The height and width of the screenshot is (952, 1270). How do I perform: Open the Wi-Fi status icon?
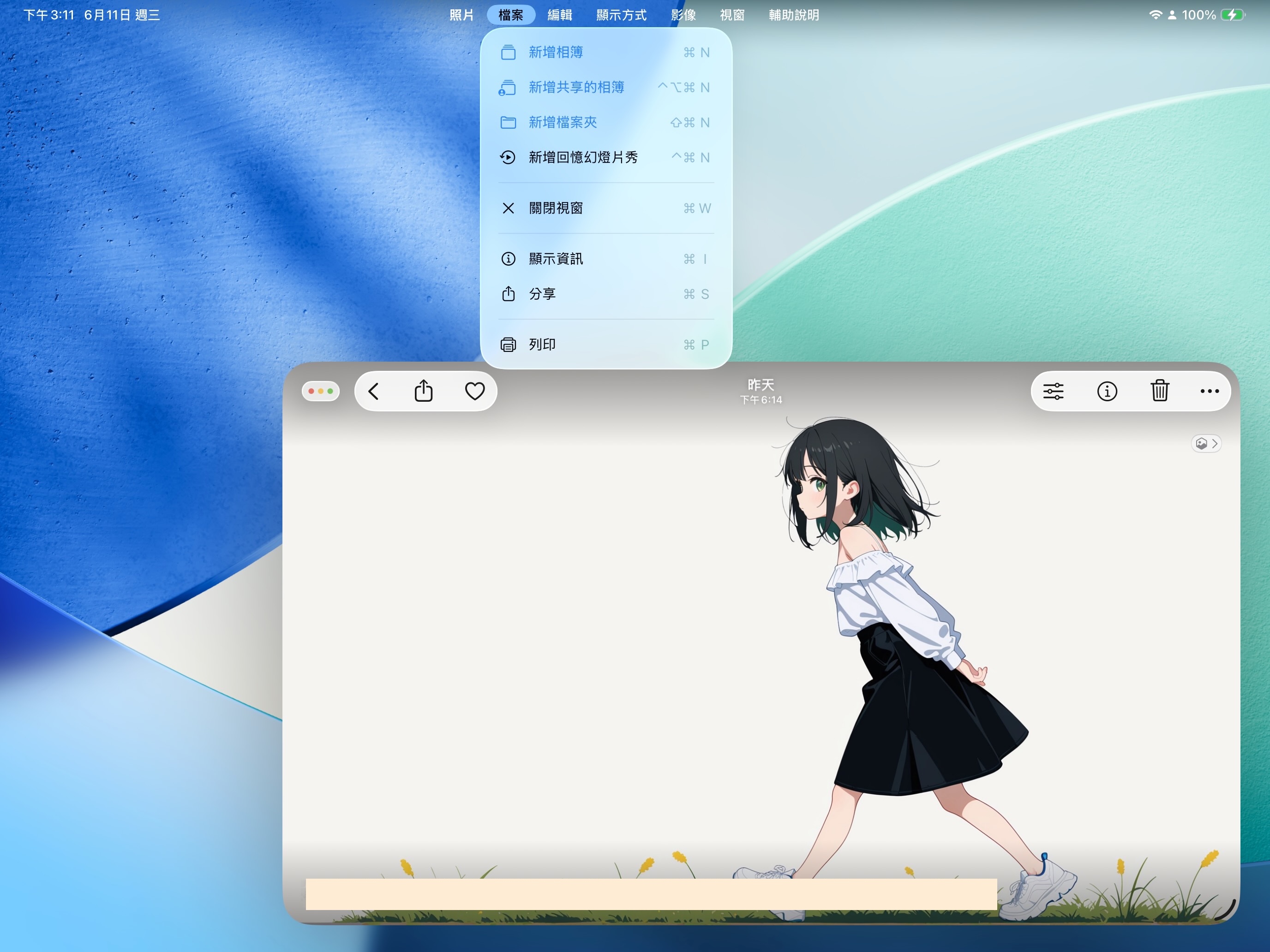(1155, 15)
